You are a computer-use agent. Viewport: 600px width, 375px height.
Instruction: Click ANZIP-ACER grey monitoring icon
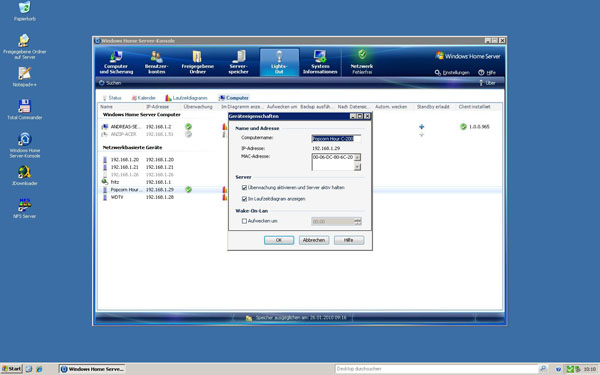pos(188,134)
